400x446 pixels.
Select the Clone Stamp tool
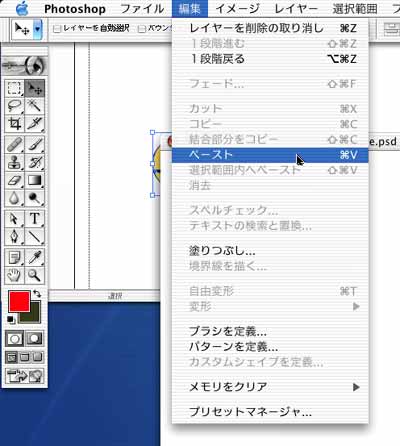click(x=14, y=163)
